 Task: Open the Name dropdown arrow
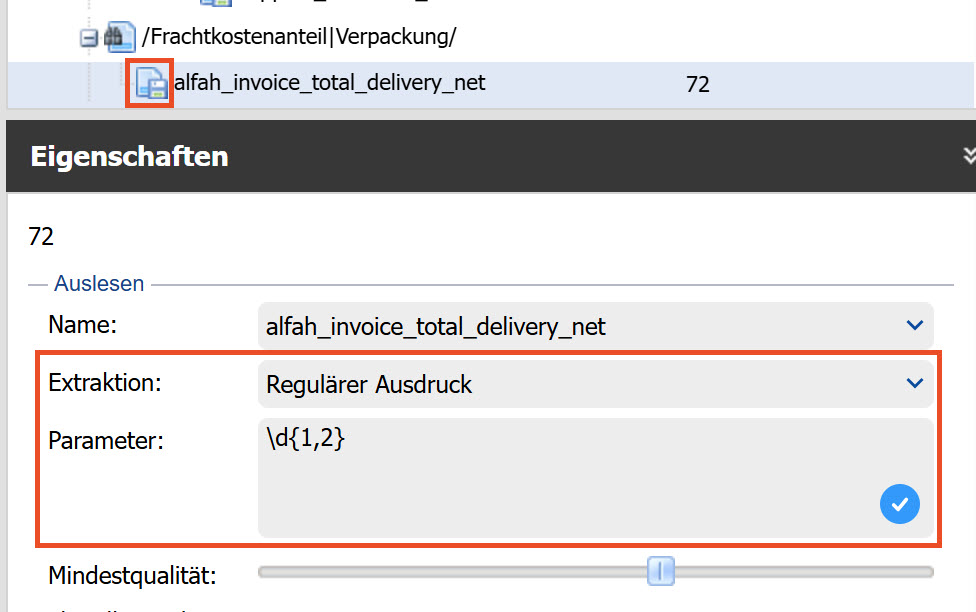tap(913, 326)
